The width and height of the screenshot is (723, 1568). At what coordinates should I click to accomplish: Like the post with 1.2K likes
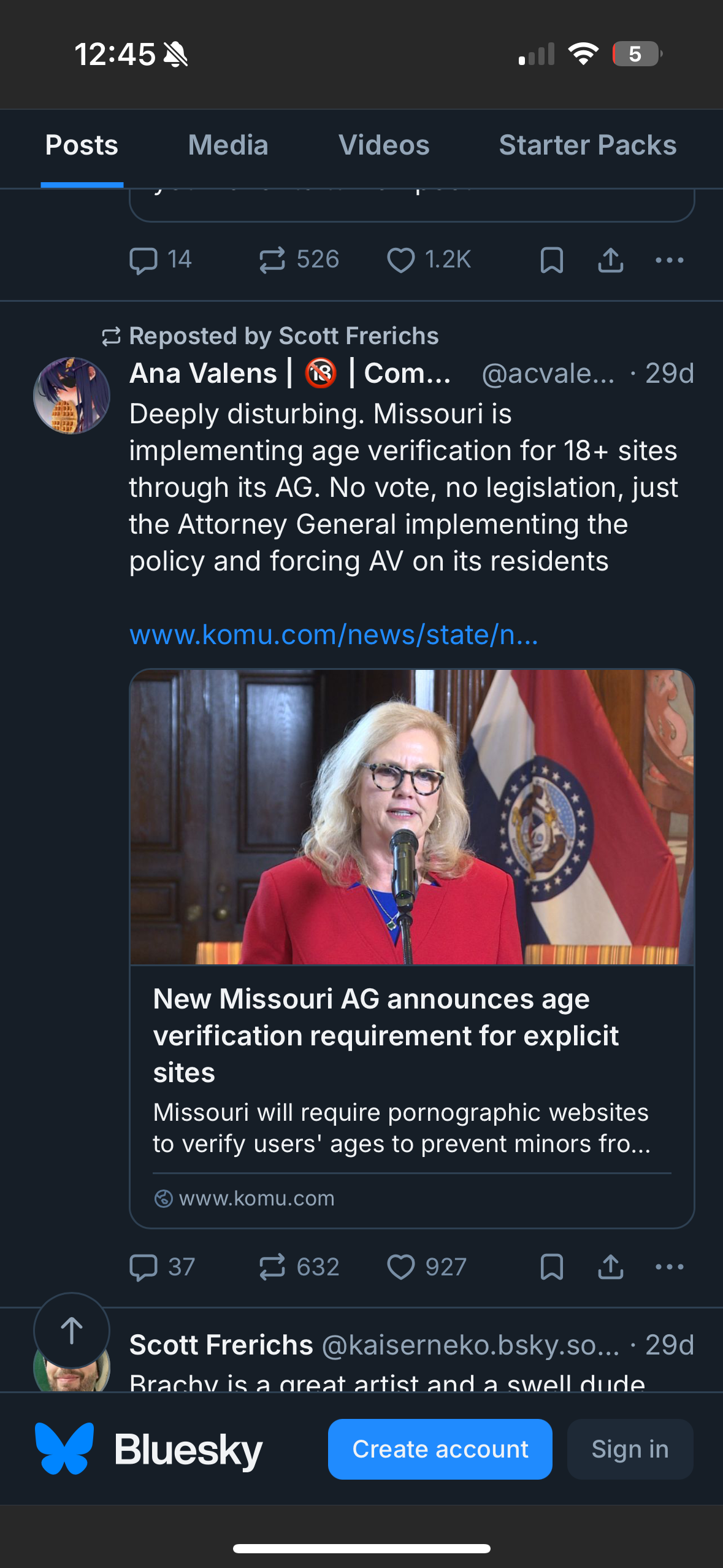429,260
